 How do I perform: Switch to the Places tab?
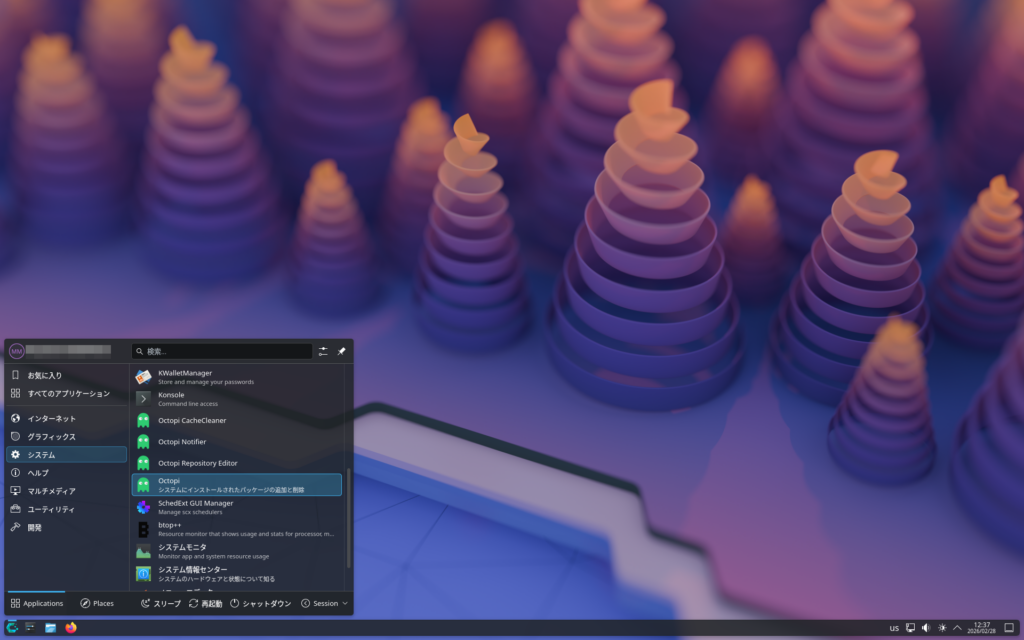point(97,604)
